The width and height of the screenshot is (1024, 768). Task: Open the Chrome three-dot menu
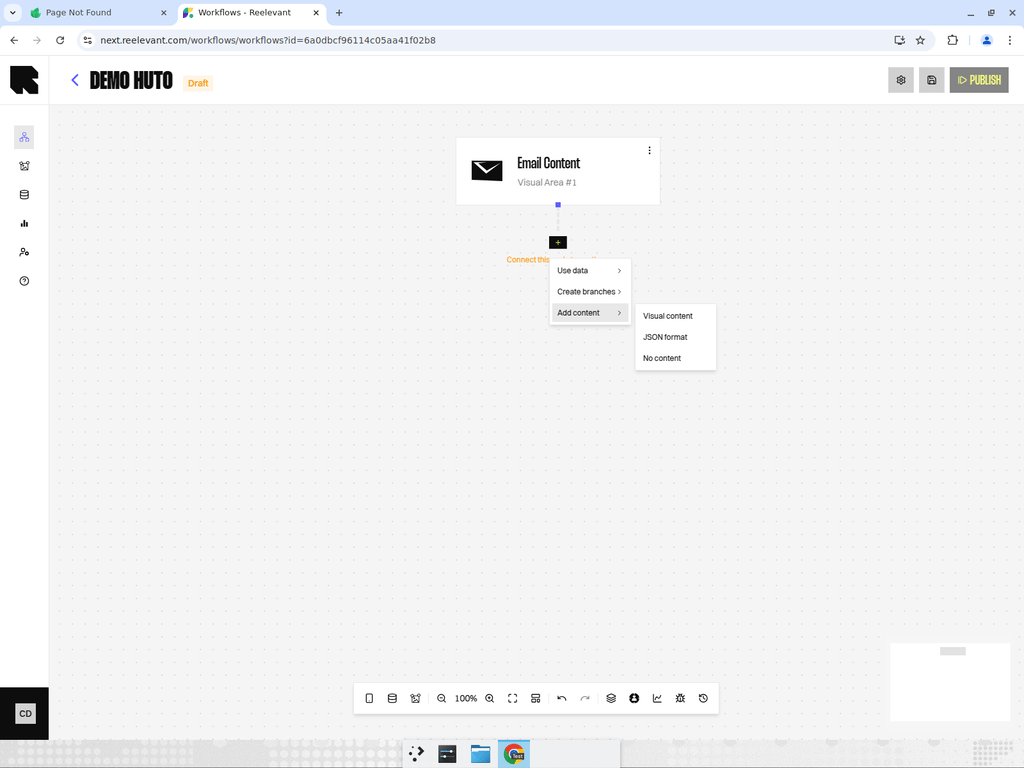click(x=1010, y=40)
